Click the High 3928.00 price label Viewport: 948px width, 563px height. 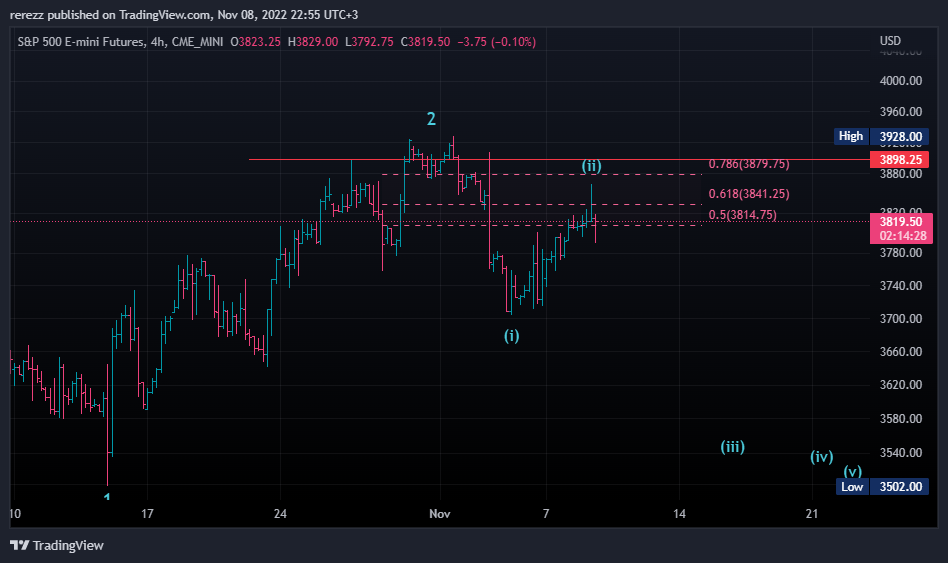[x=881, y=136]
